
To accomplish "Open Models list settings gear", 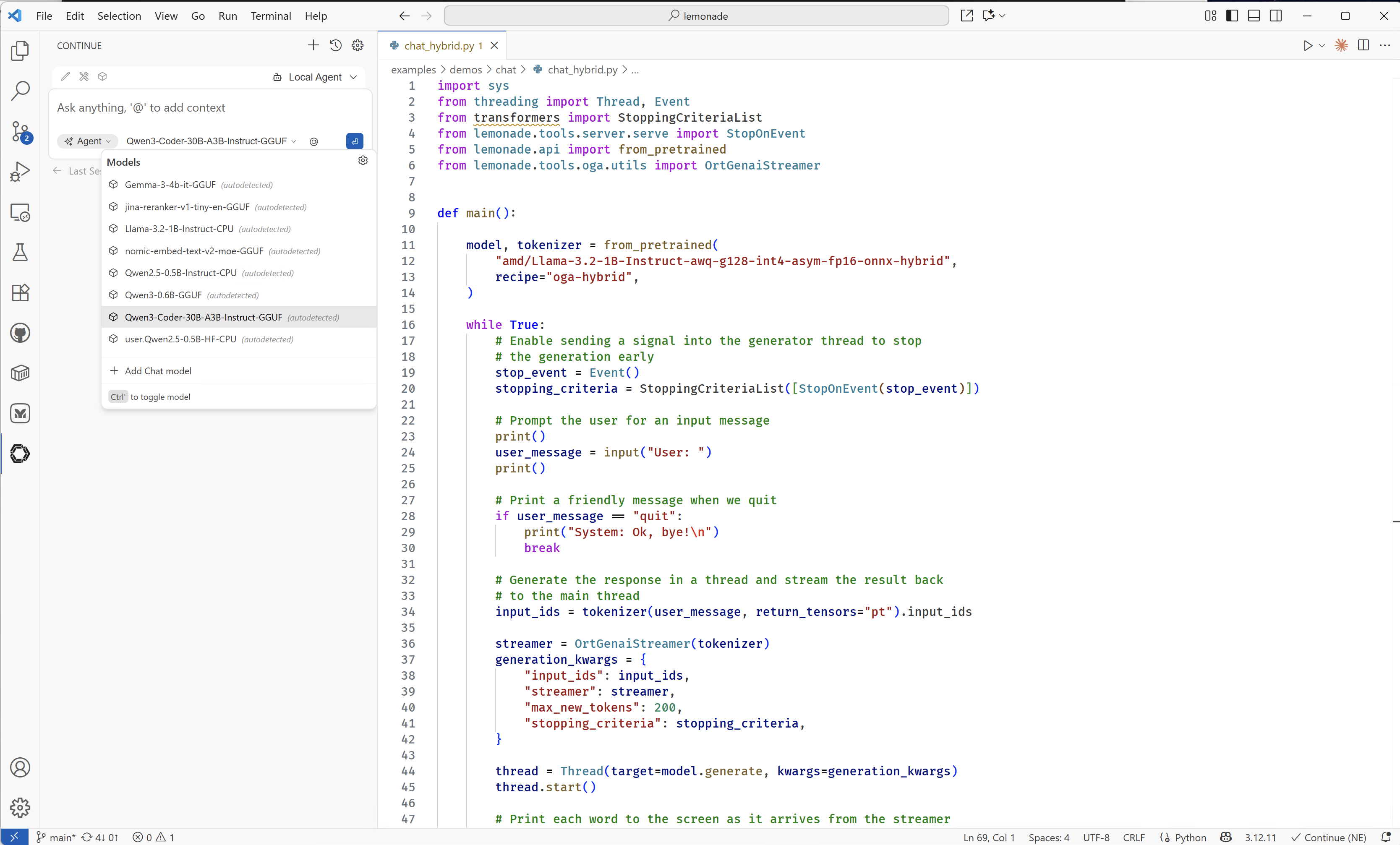I will 363,161.
